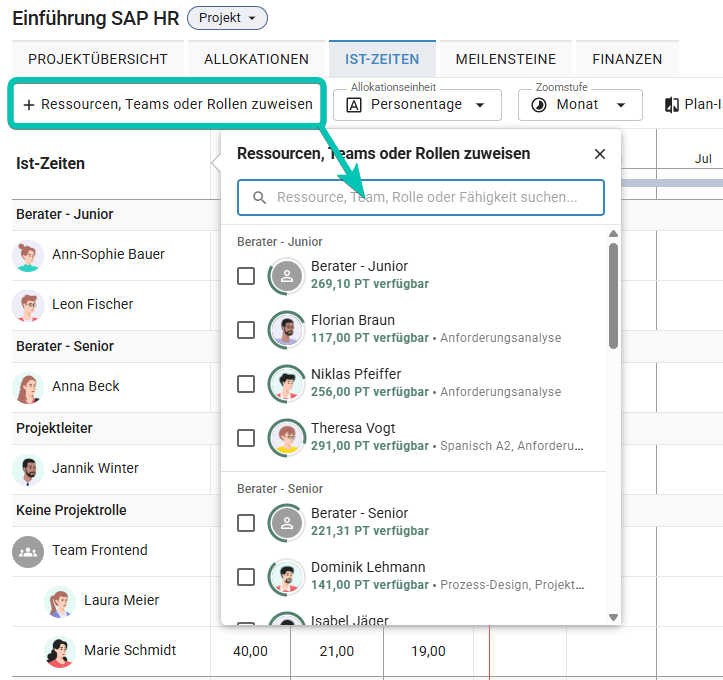Go to the Meilensteine tab
The image size is (723, 680).
click(506, 59)
